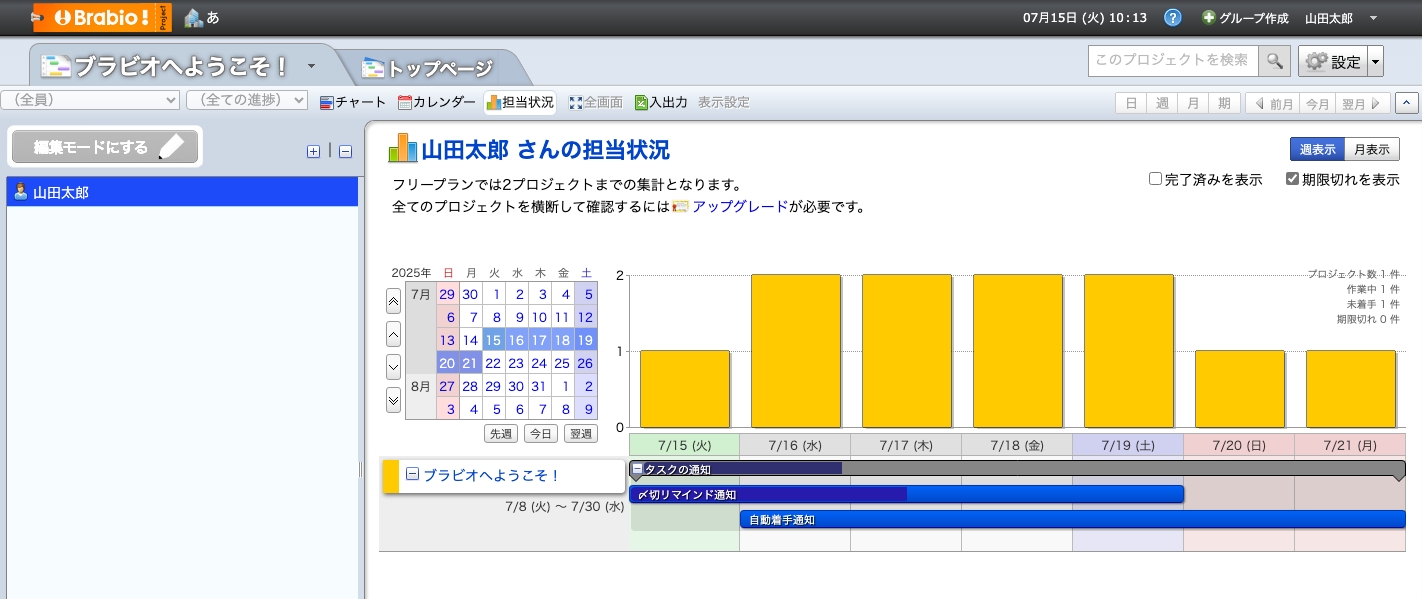Click the project search input field
Image resolution: width=1422 pixels, height=599 pixels.
pos(1172,61)
